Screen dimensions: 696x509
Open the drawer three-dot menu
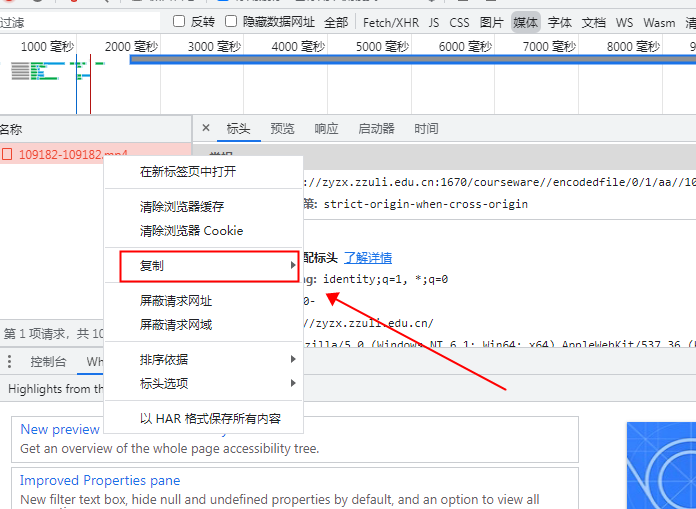pos(10,362)
